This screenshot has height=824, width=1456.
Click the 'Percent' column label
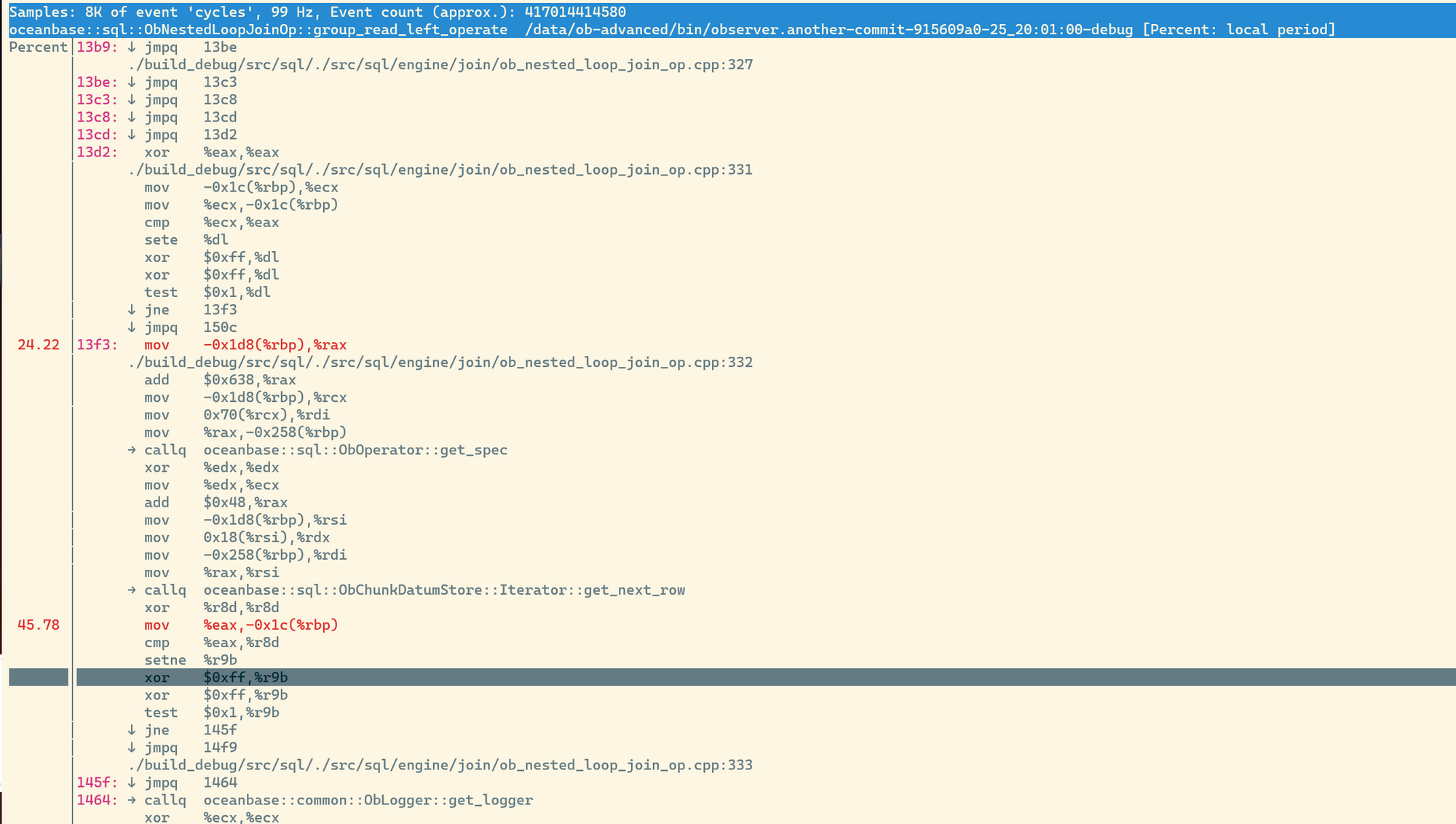39,47
